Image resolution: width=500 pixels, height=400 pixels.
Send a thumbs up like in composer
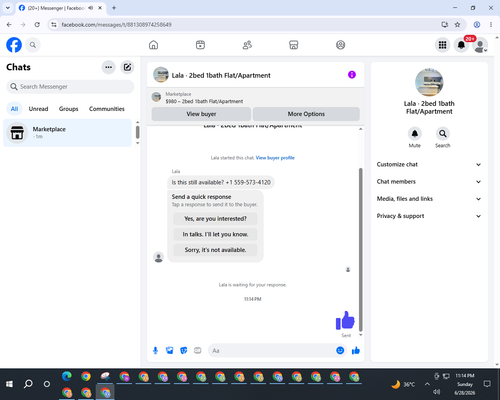click(356, 350)
